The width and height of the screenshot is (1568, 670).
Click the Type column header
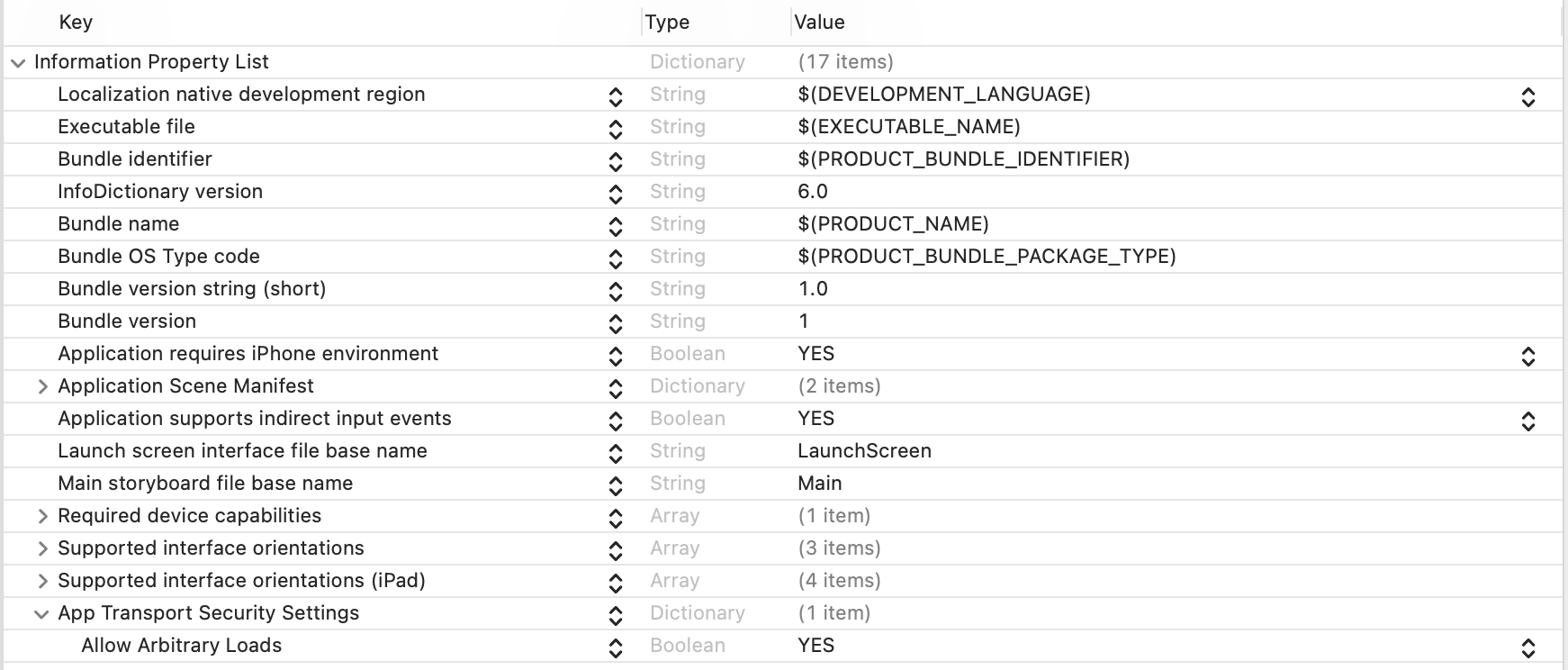coord(667,23)
